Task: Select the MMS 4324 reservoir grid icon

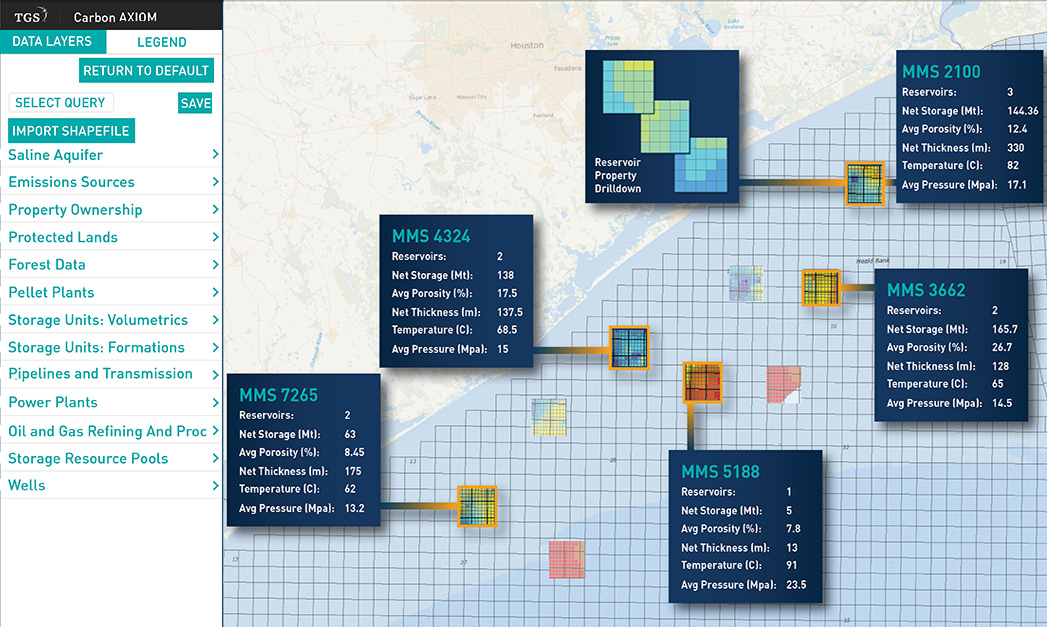Action: coord(630,348)
